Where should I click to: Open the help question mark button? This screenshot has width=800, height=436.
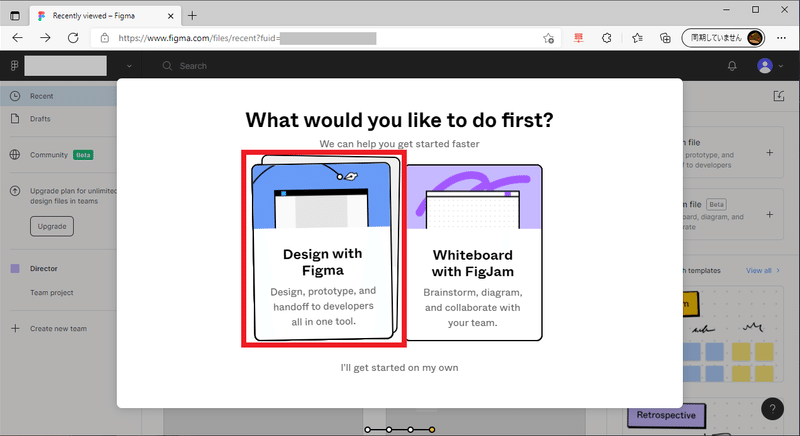point(772,408)
